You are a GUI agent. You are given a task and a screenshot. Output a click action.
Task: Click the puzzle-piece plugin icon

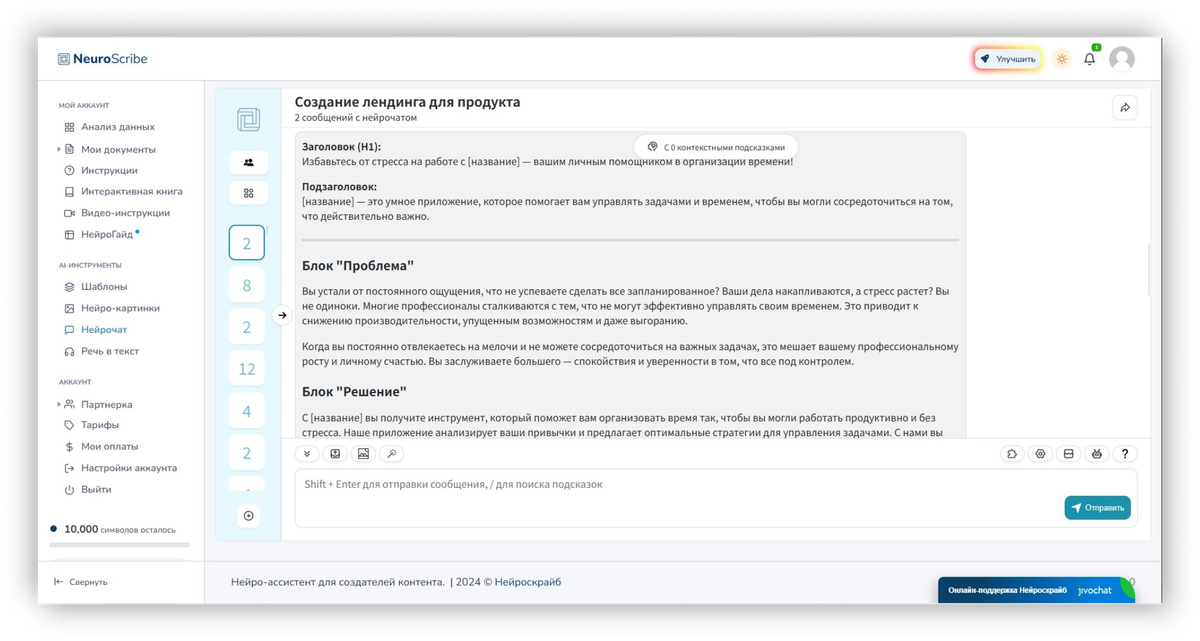coord(1012,454)
